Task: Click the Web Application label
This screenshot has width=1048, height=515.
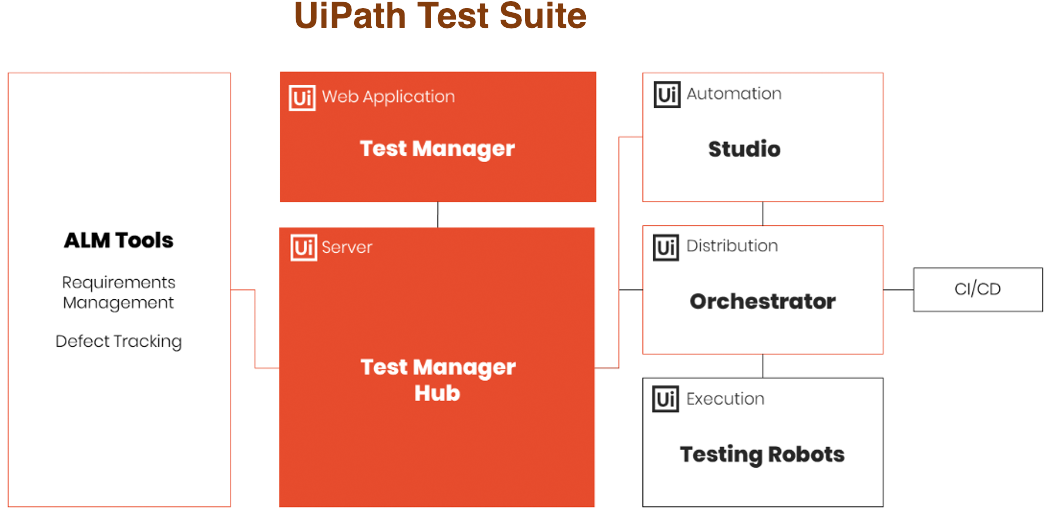Action: [x=388, y=97]
